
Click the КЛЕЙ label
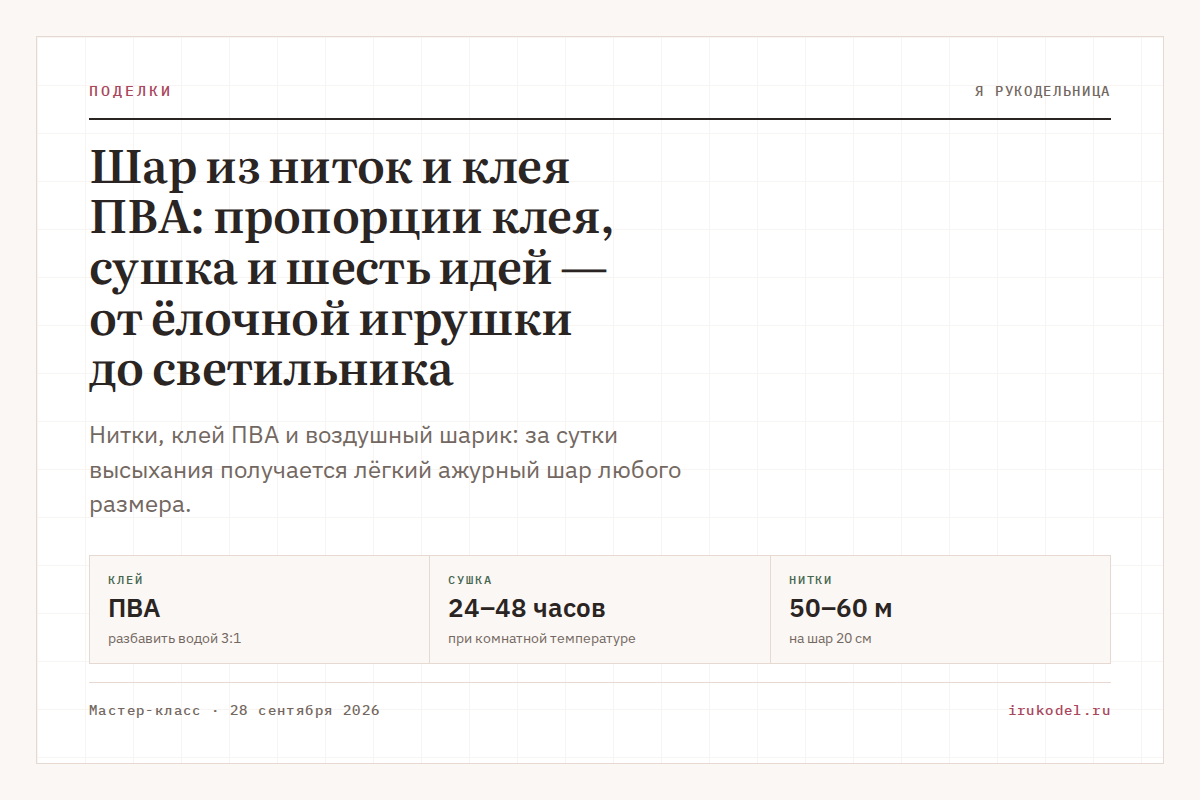(125, 580)
